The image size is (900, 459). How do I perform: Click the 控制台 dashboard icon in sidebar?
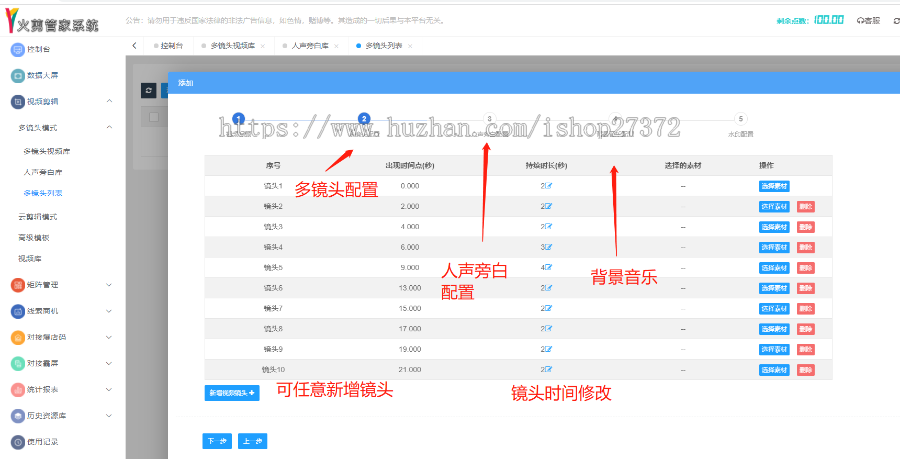coord(17,50)
